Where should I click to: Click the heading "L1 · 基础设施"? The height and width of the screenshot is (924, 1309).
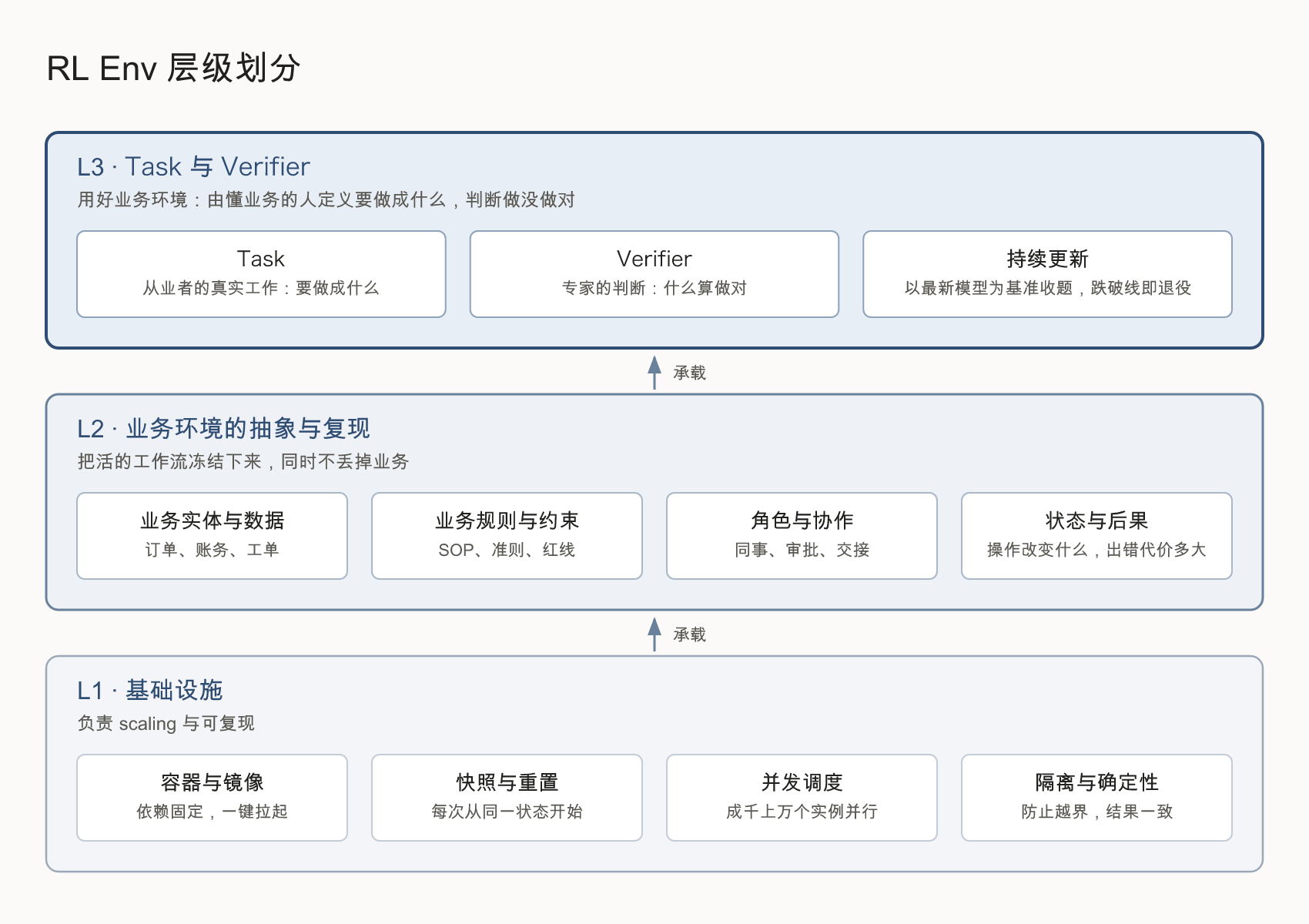[150, 690]
